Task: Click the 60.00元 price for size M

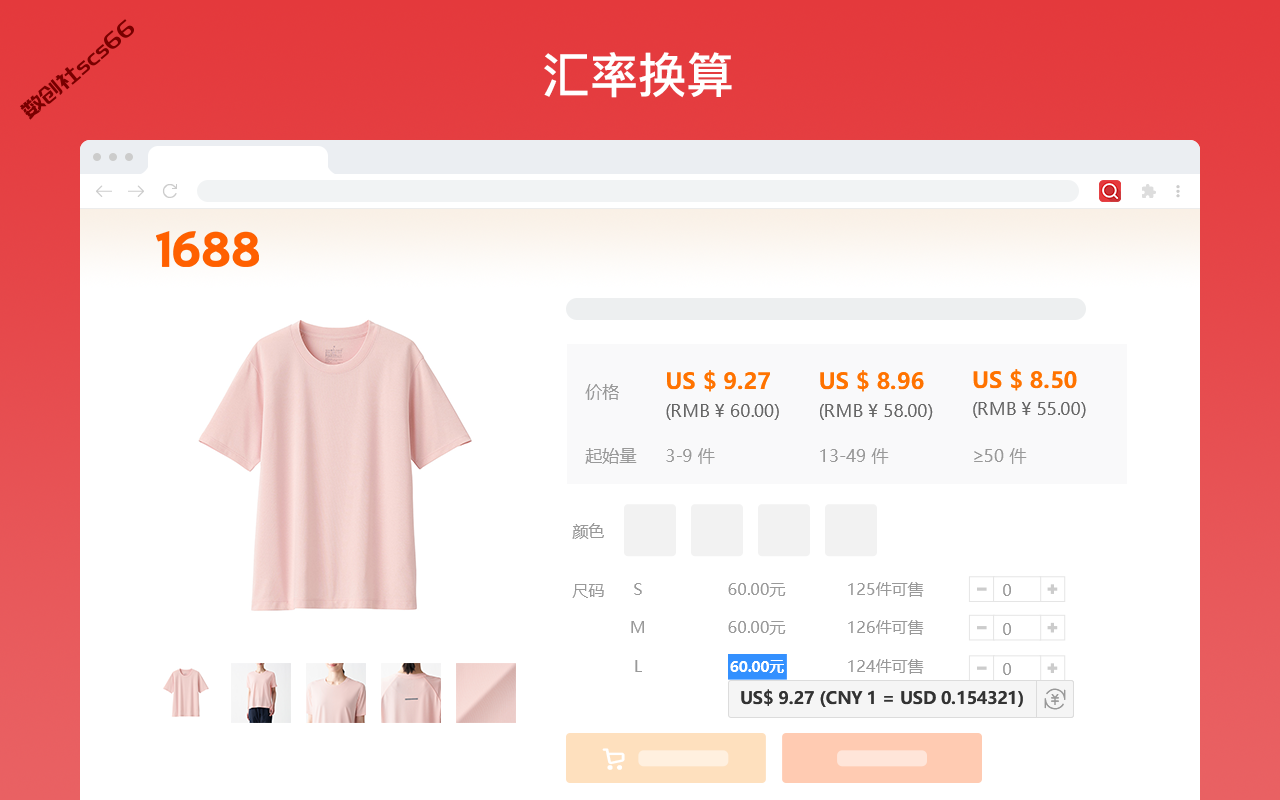Action: pyautogui.click(x=757, y=628)
